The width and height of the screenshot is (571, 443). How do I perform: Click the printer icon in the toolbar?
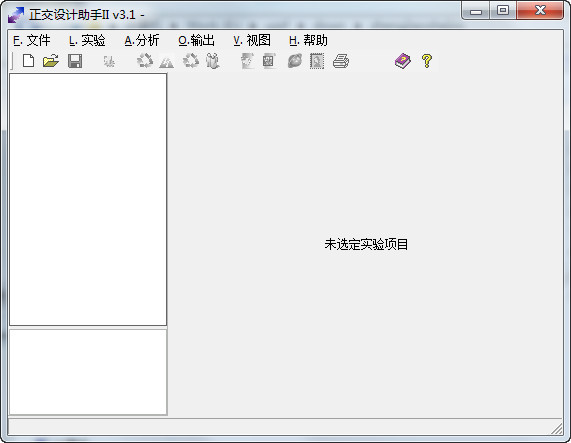341,61
